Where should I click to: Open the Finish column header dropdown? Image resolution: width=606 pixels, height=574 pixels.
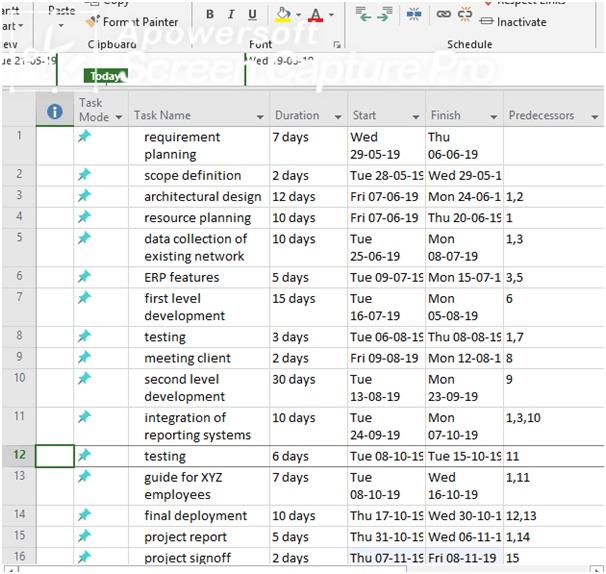coord(493,117)
